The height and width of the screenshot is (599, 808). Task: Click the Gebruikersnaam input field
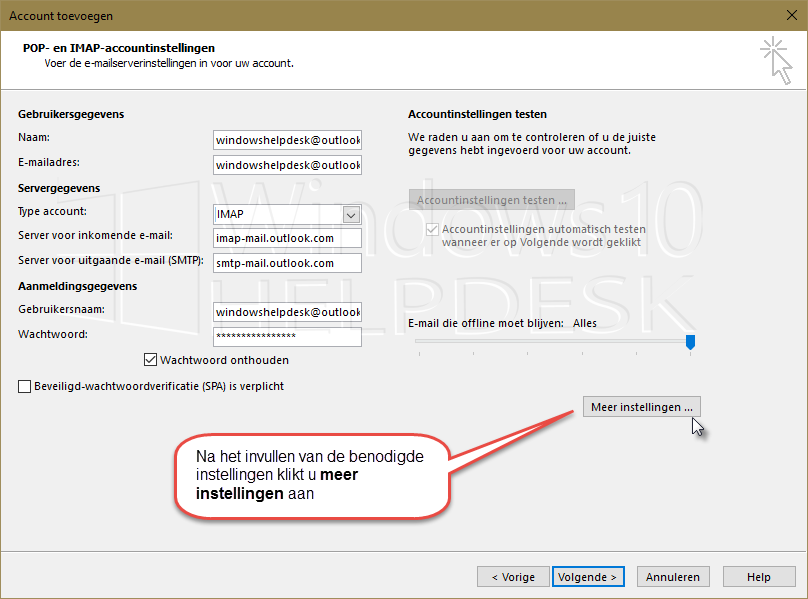click(287, 312)
